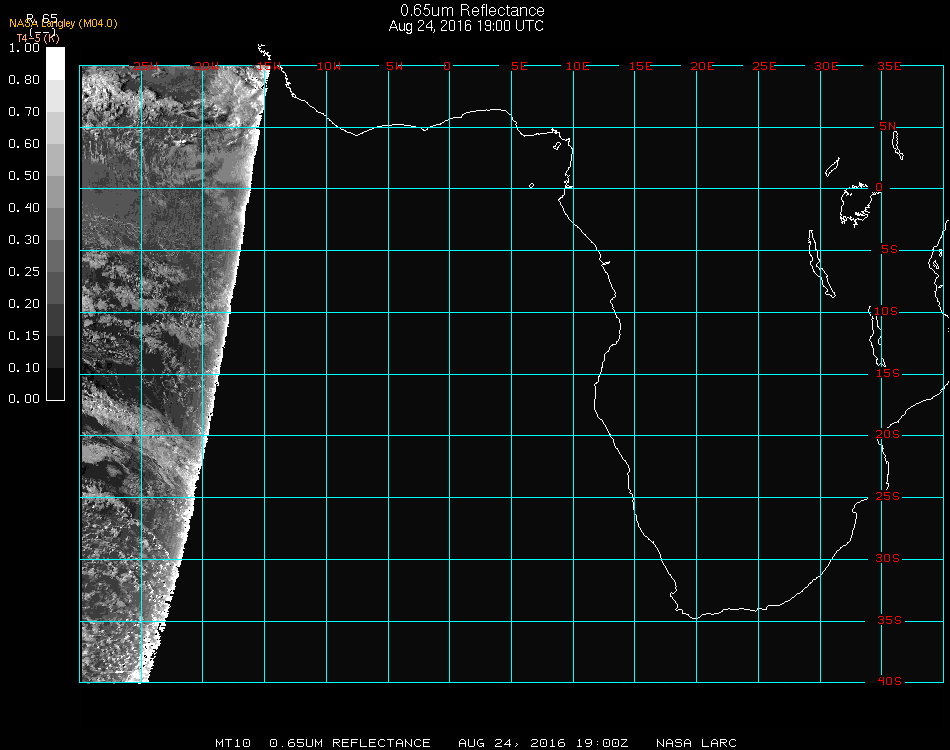Click the 15S latitude label
The height and width of the screenshot is (750, 950).
[889, 373]
